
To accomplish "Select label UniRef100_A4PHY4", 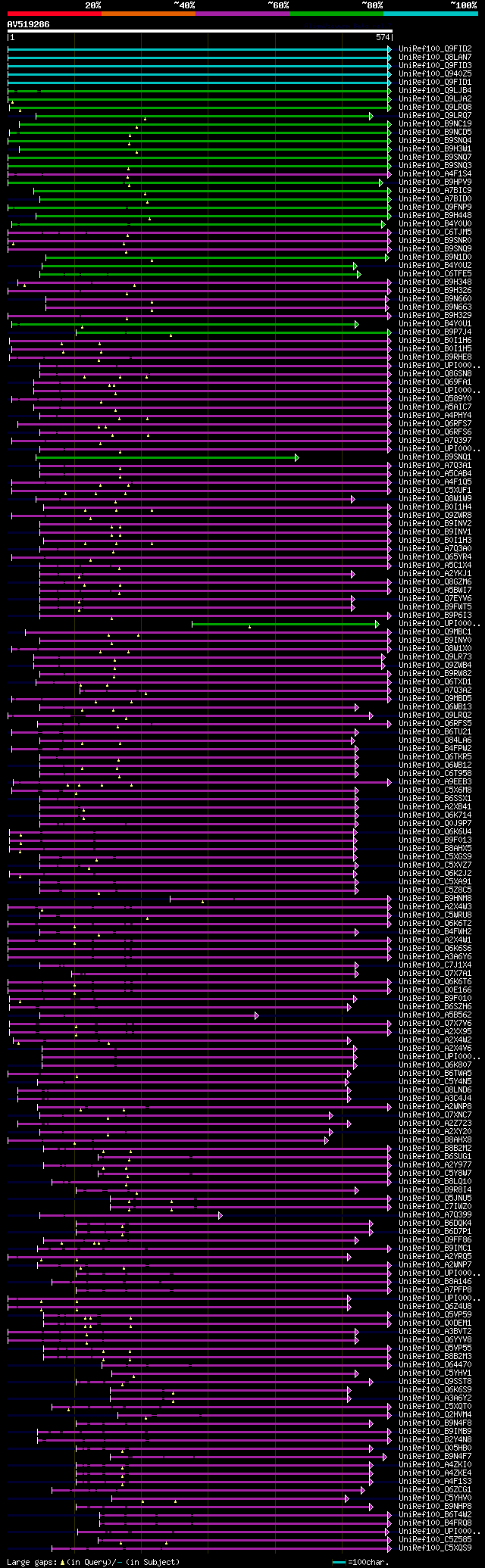I will (x=435, y=416).
